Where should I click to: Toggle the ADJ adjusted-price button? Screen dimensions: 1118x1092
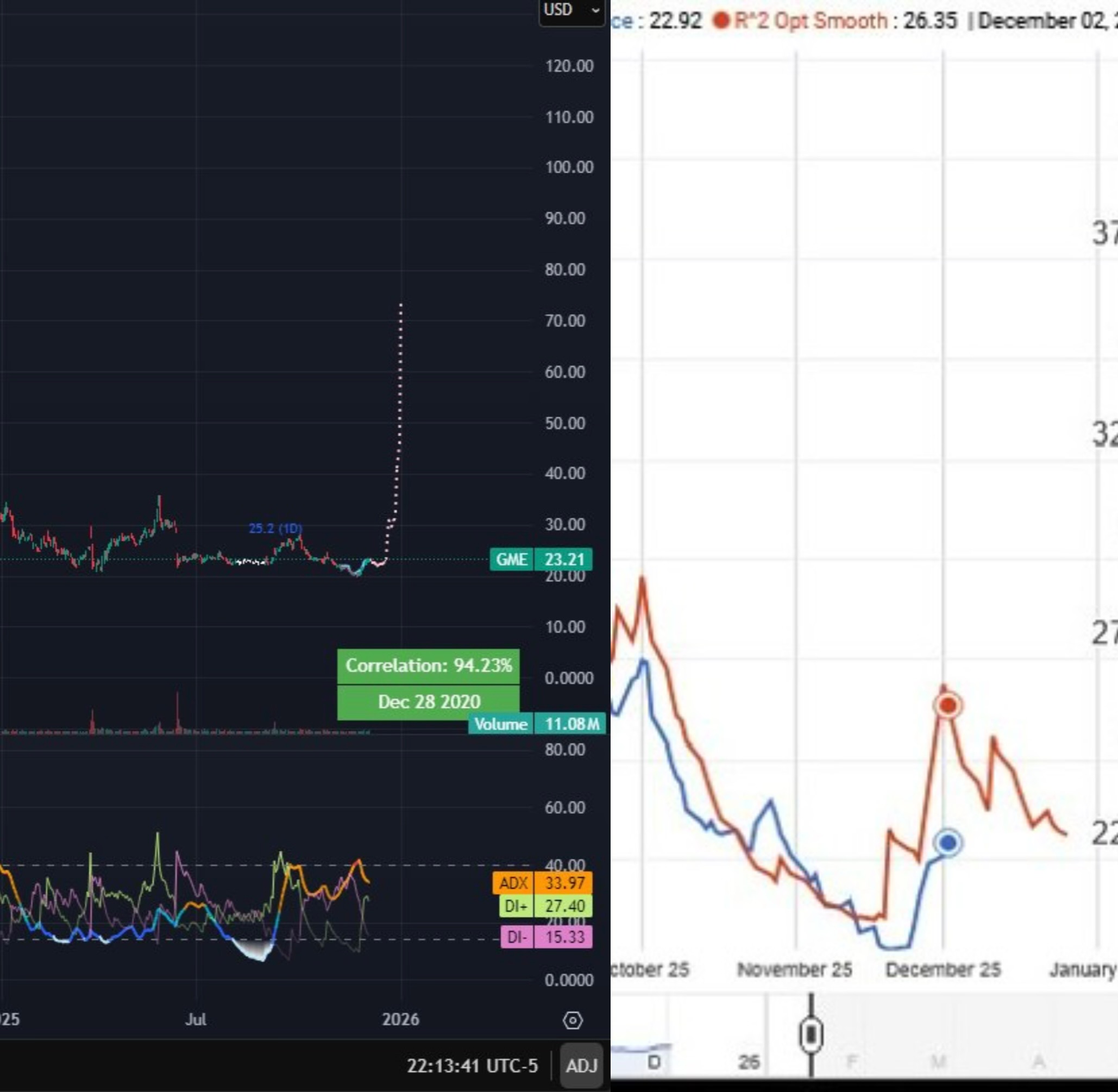point(581,1065)
